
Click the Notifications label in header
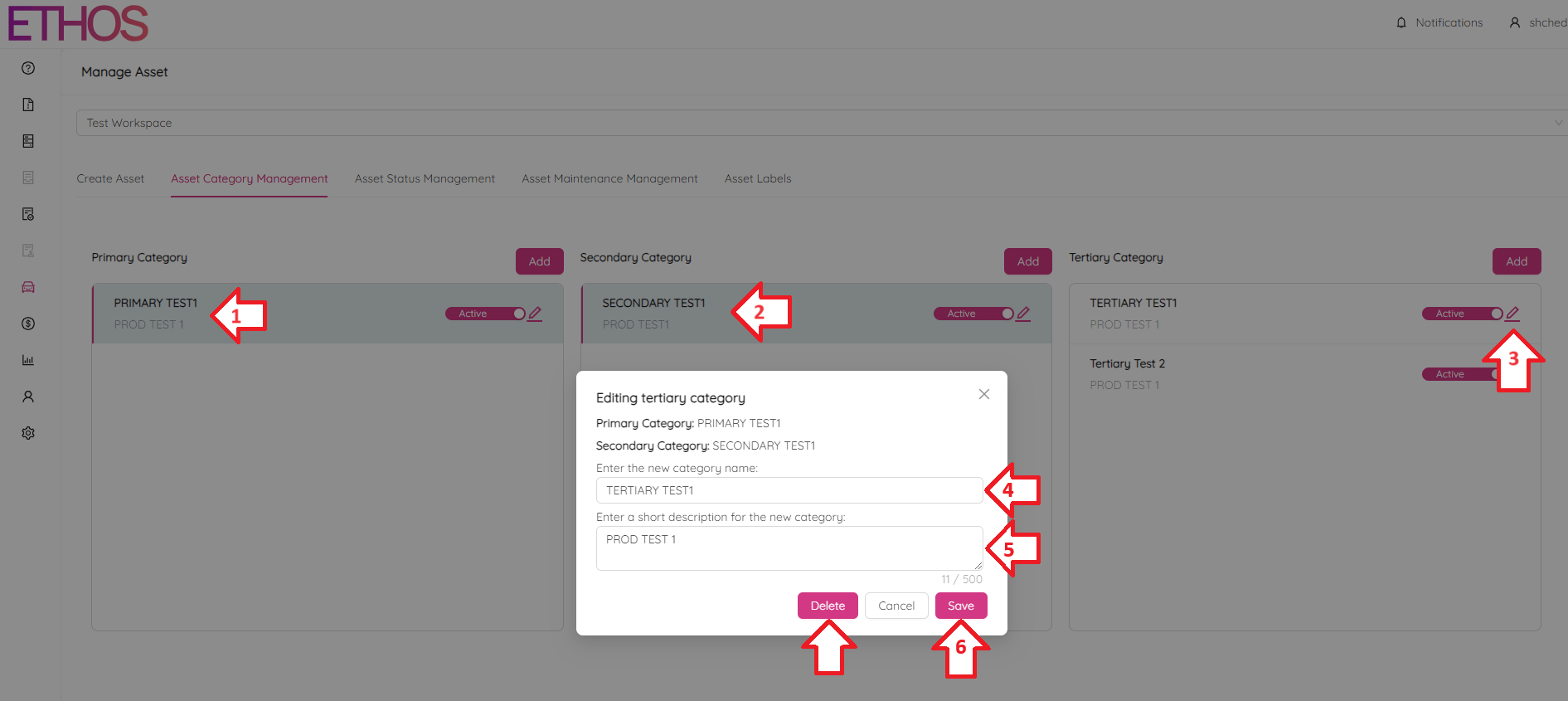[x=1449, y=22]
